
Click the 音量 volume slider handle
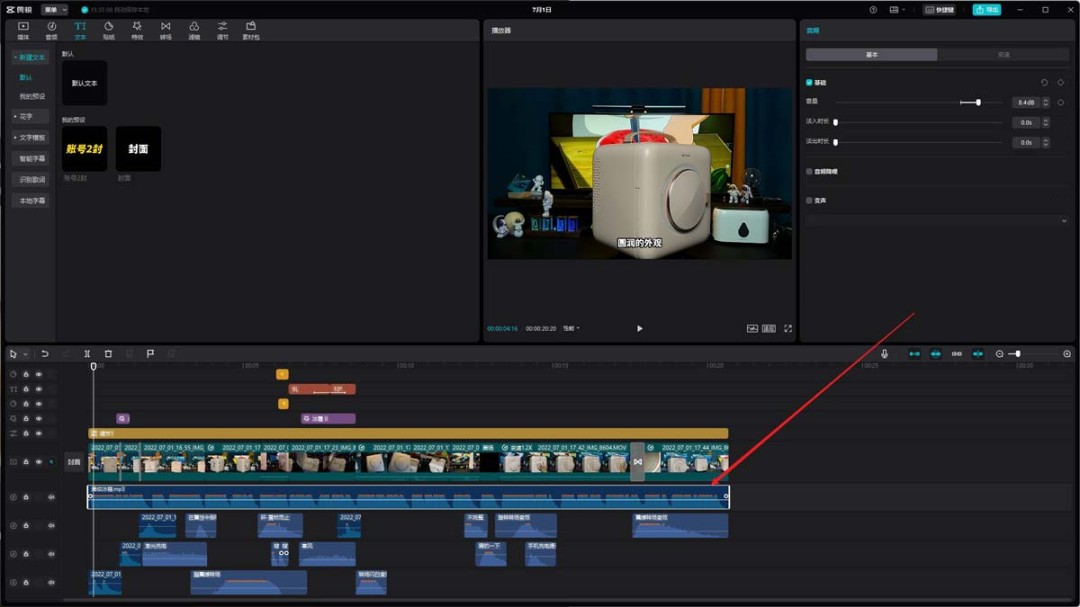pos(977,102)
